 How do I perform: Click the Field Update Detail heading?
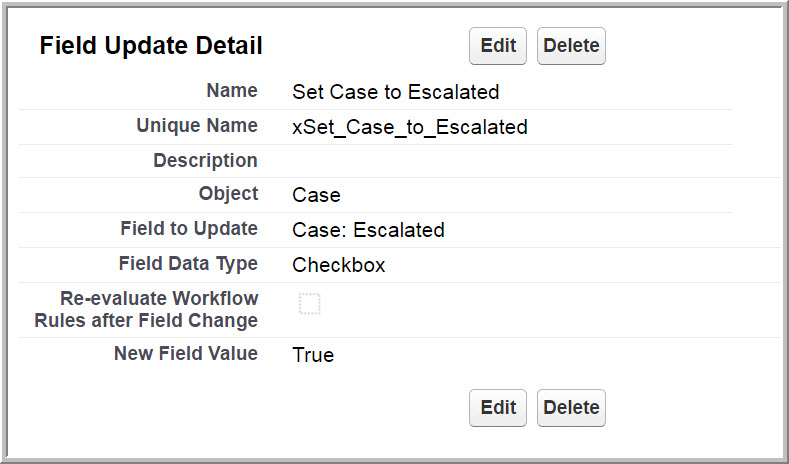tap(151, 46)
